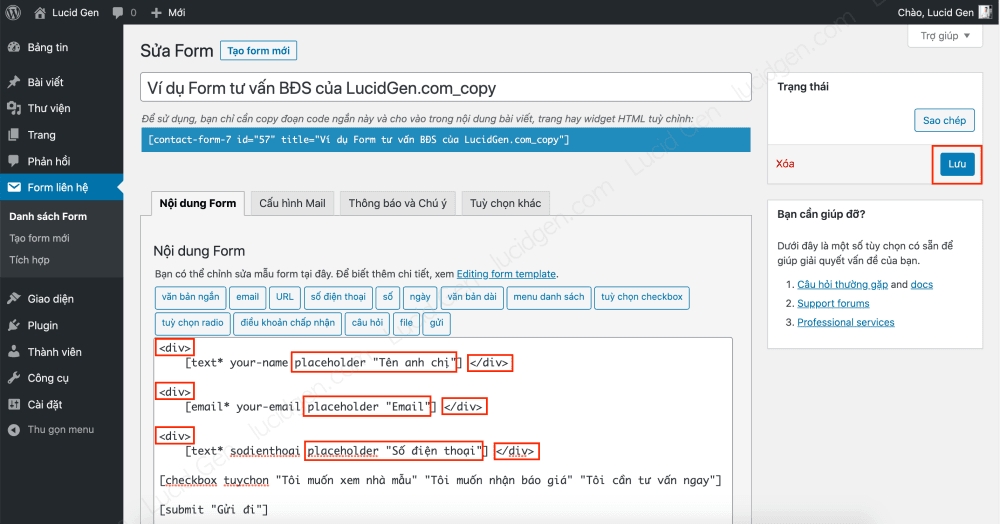Go to Plugin menu in sidebar

coord(42,325)
